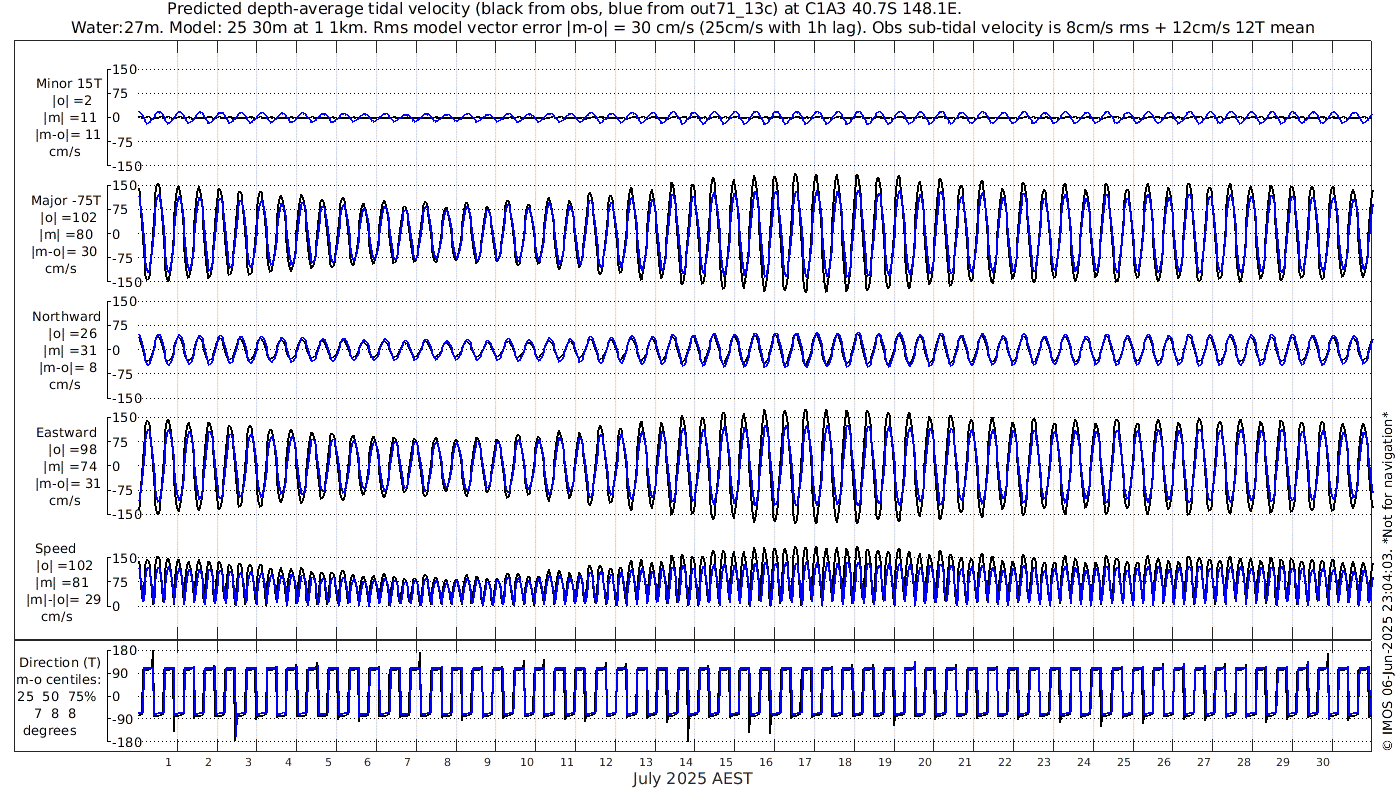Click the '|m-o|= 8' value under Northward
Image resolution: width=1400 pixels, height=800 pixels.
click(x=66, y=367)
